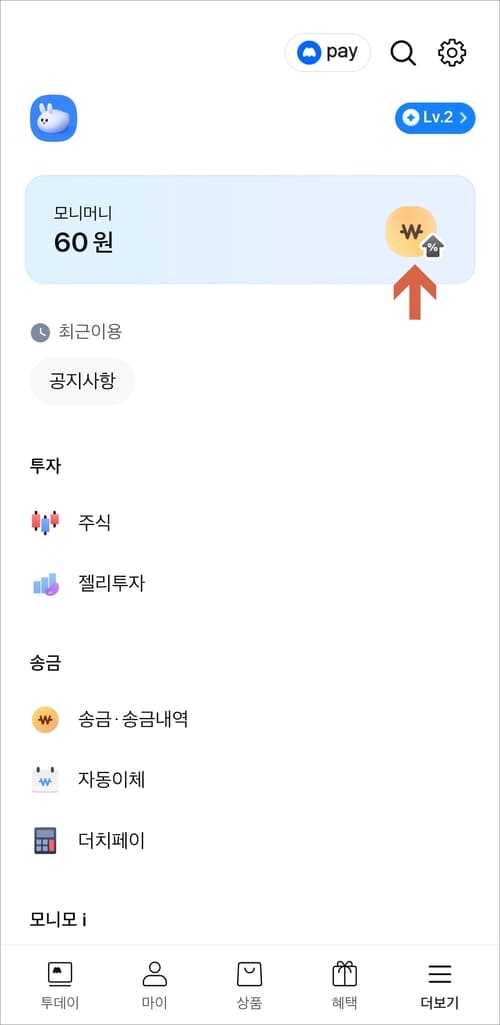The height and width of the screenshot is (1025, 500).
Task: Go to the 상품 tab
Action: [250, 986]
